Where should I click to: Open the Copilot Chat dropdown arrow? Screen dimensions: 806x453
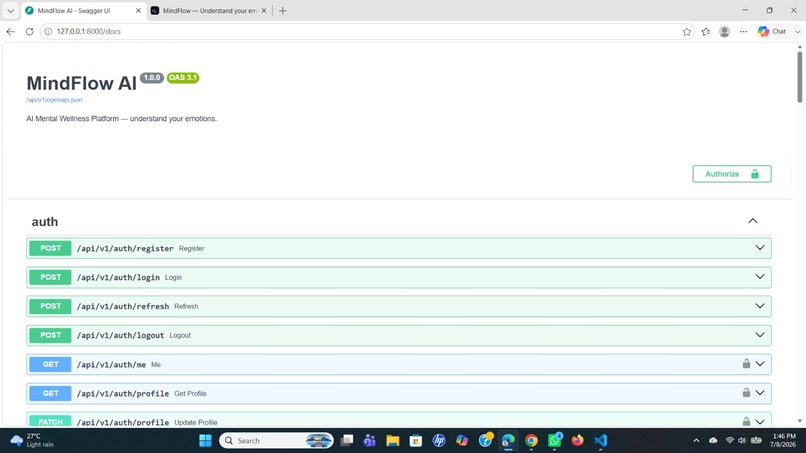[797, 31]
